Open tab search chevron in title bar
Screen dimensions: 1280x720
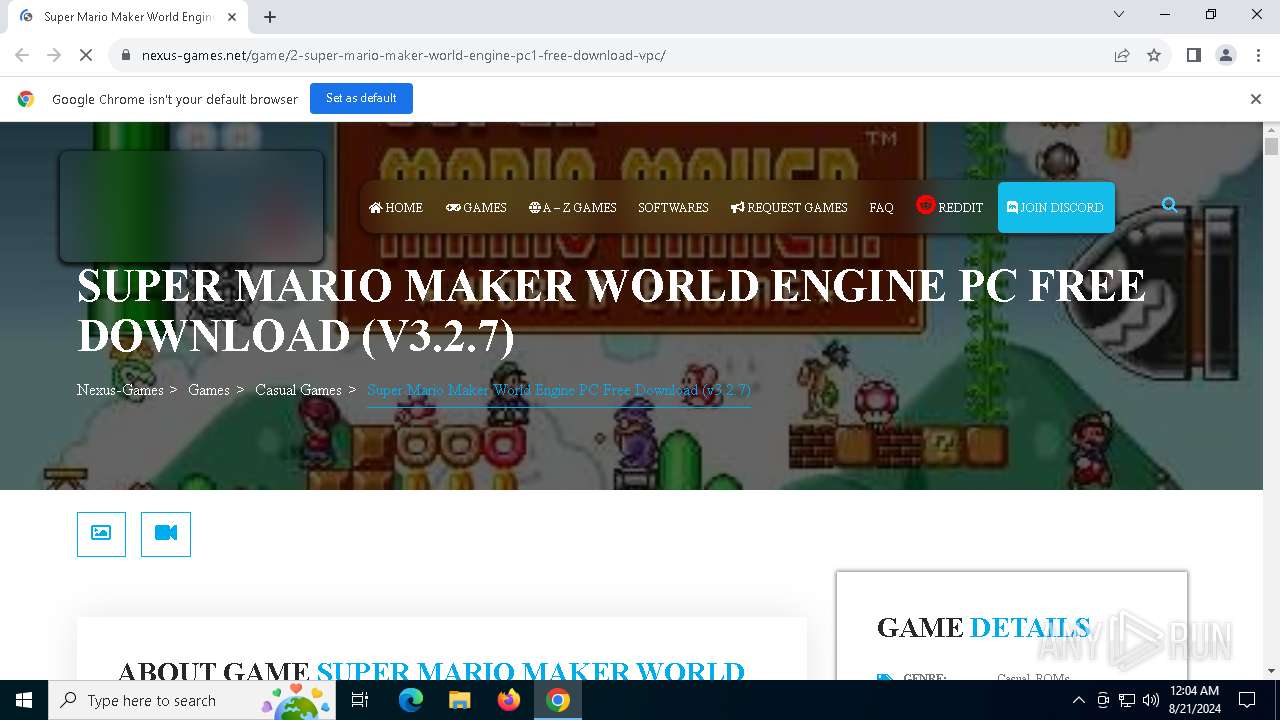(x=1119, y=14)
